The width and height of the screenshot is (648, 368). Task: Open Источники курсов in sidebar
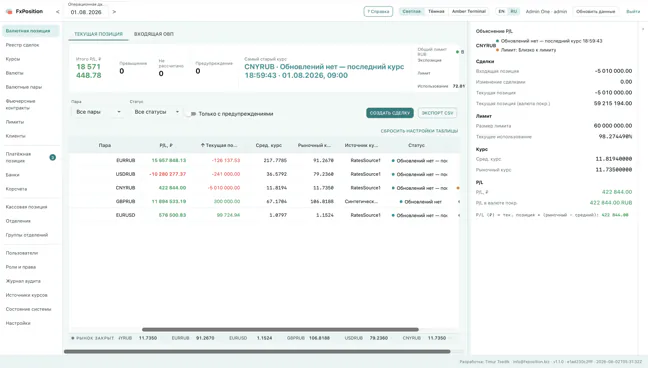click(x=31, y=295)
